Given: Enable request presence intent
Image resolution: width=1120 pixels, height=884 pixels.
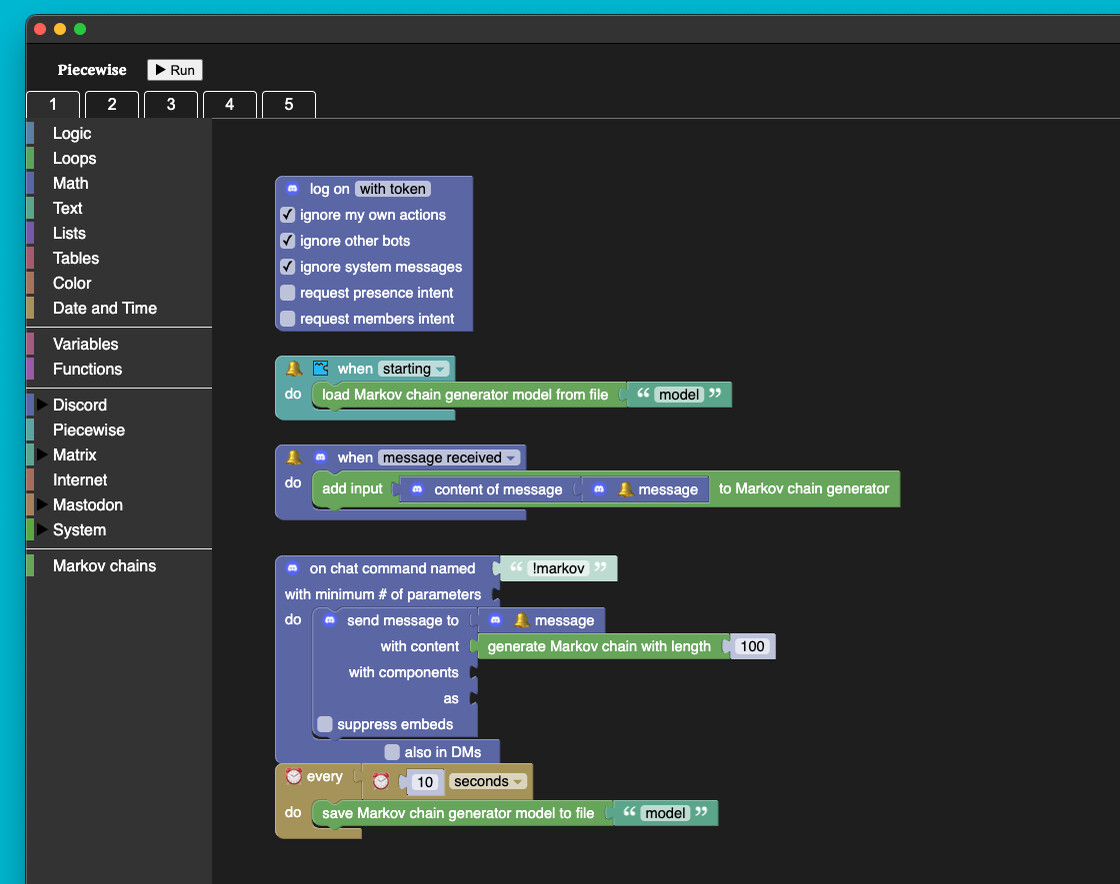Looking at the screenshot, I should point(287,293).
